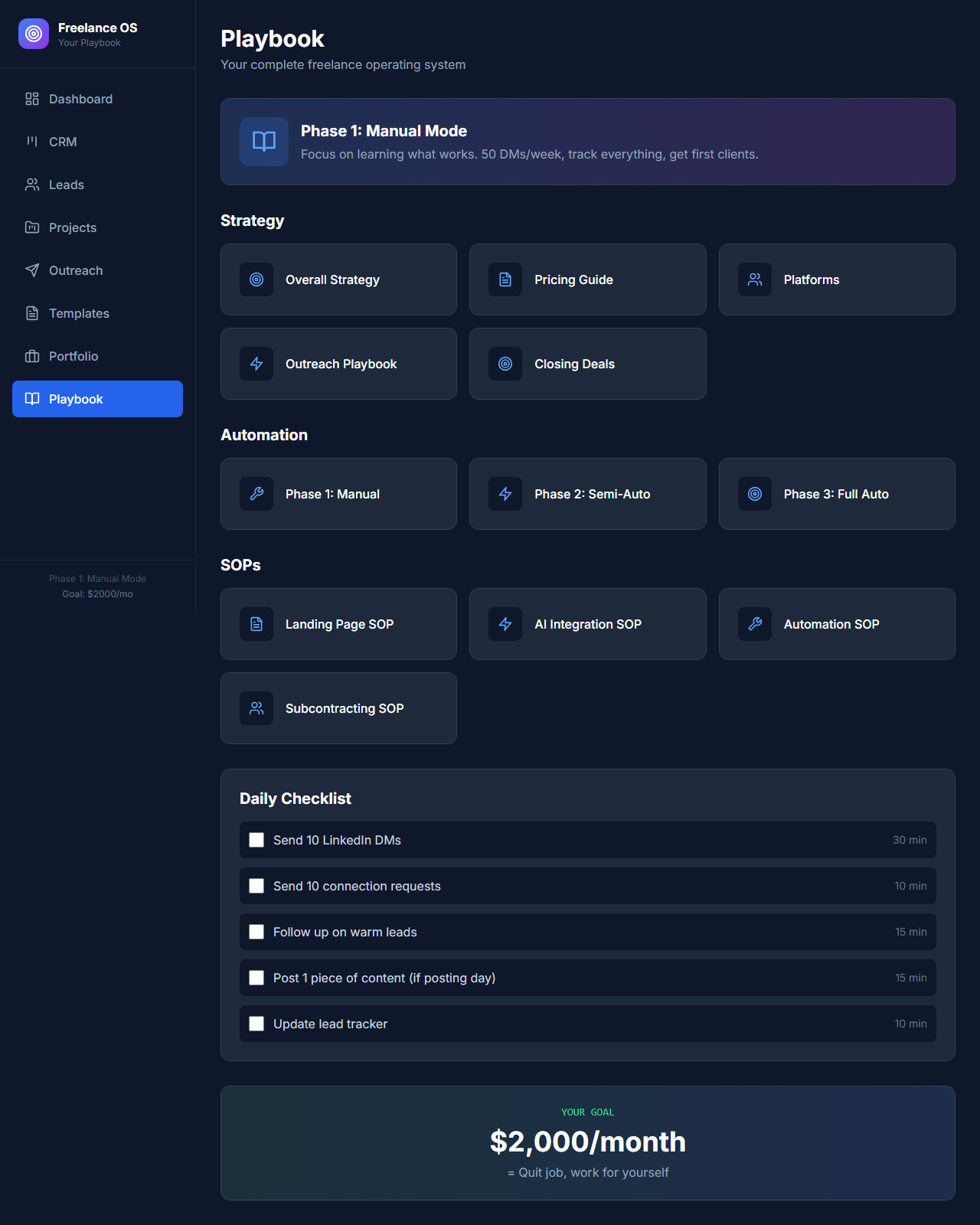Open the Phase 2: Semi-Auto card
The image size is (980, 1225).
(588, 494)
